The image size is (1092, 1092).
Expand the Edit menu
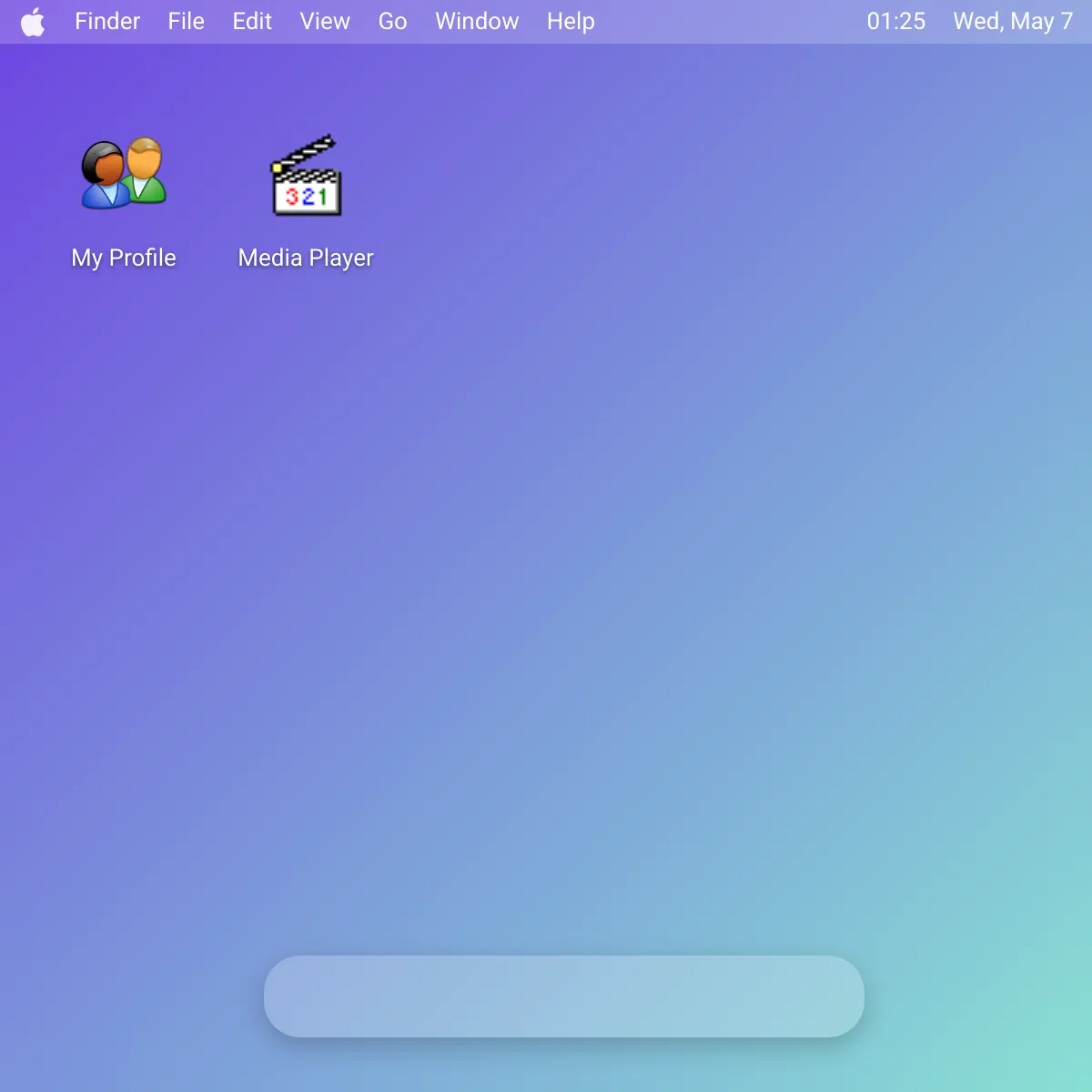pyautogui.click(x=252, y=22)
